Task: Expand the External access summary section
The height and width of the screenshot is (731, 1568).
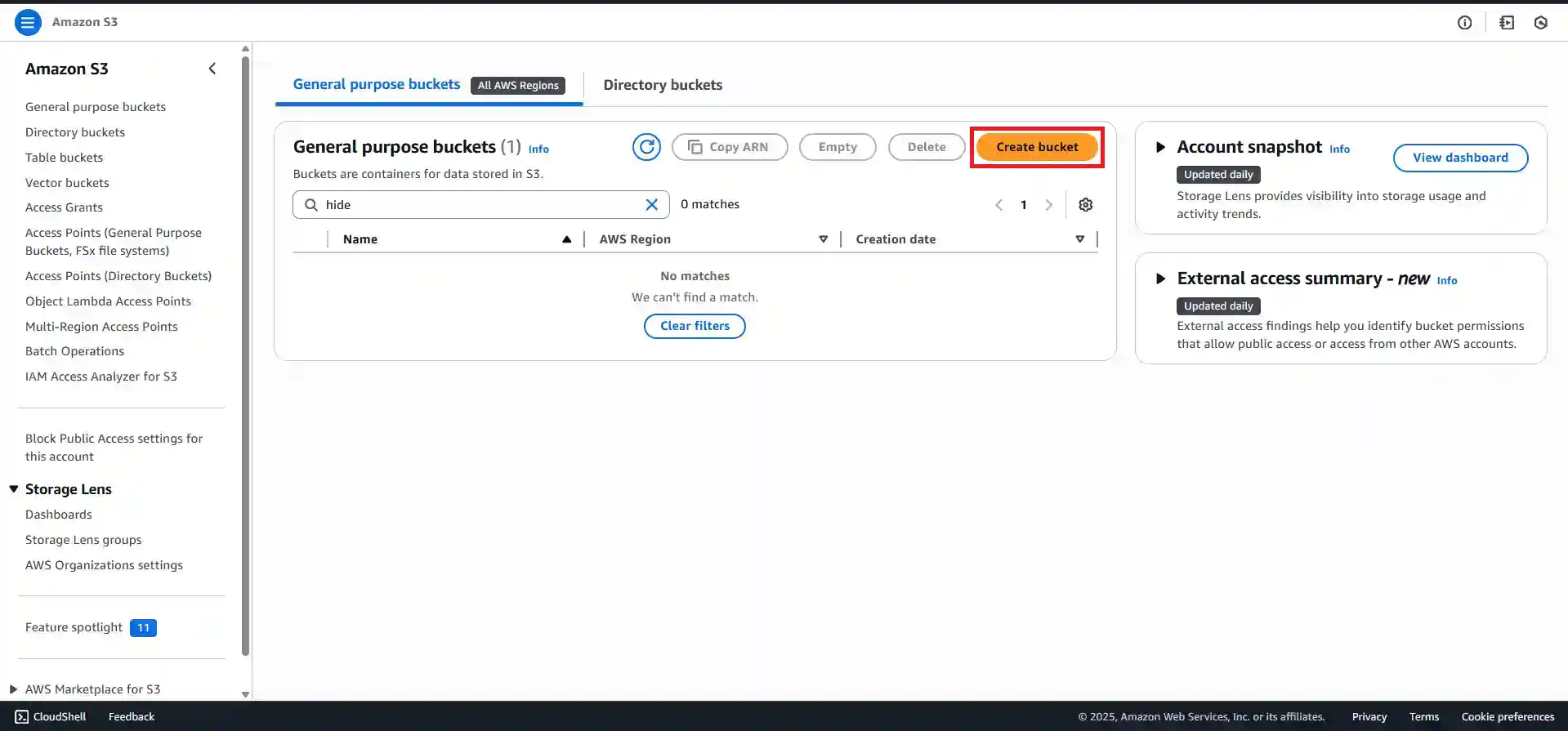Action: (x=1160, y=279)
